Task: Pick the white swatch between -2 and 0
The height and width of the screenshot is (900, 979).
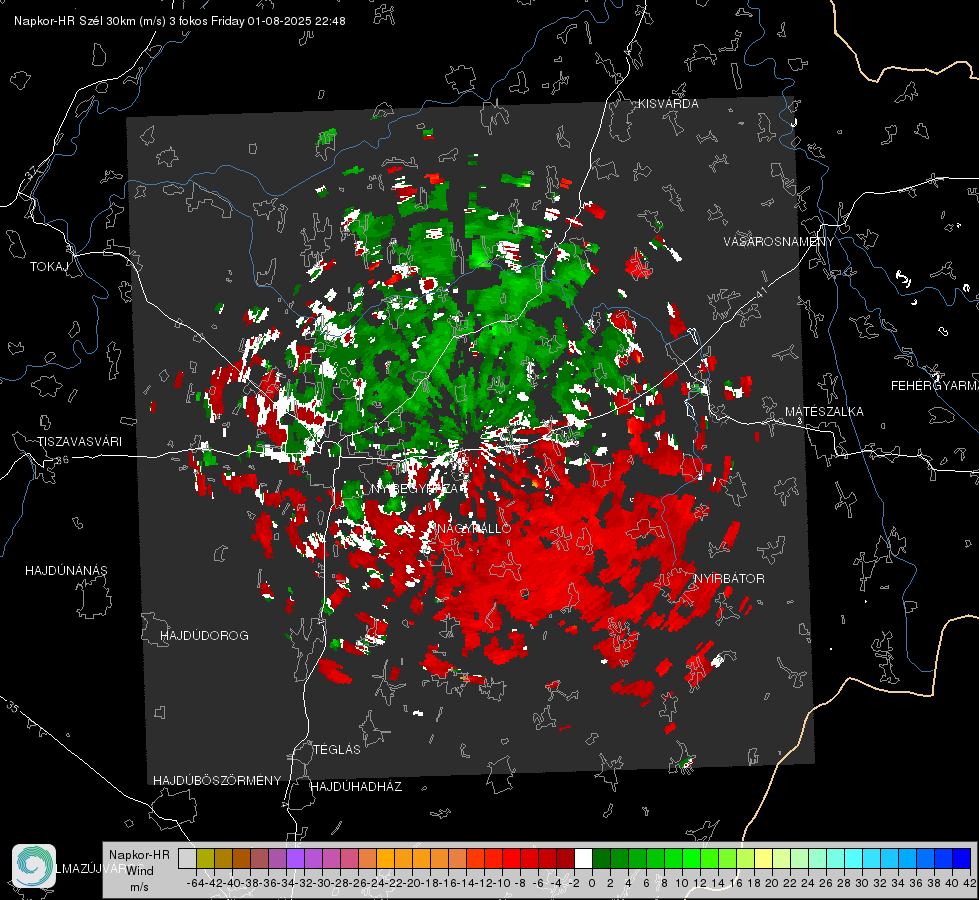Action: 583,858
